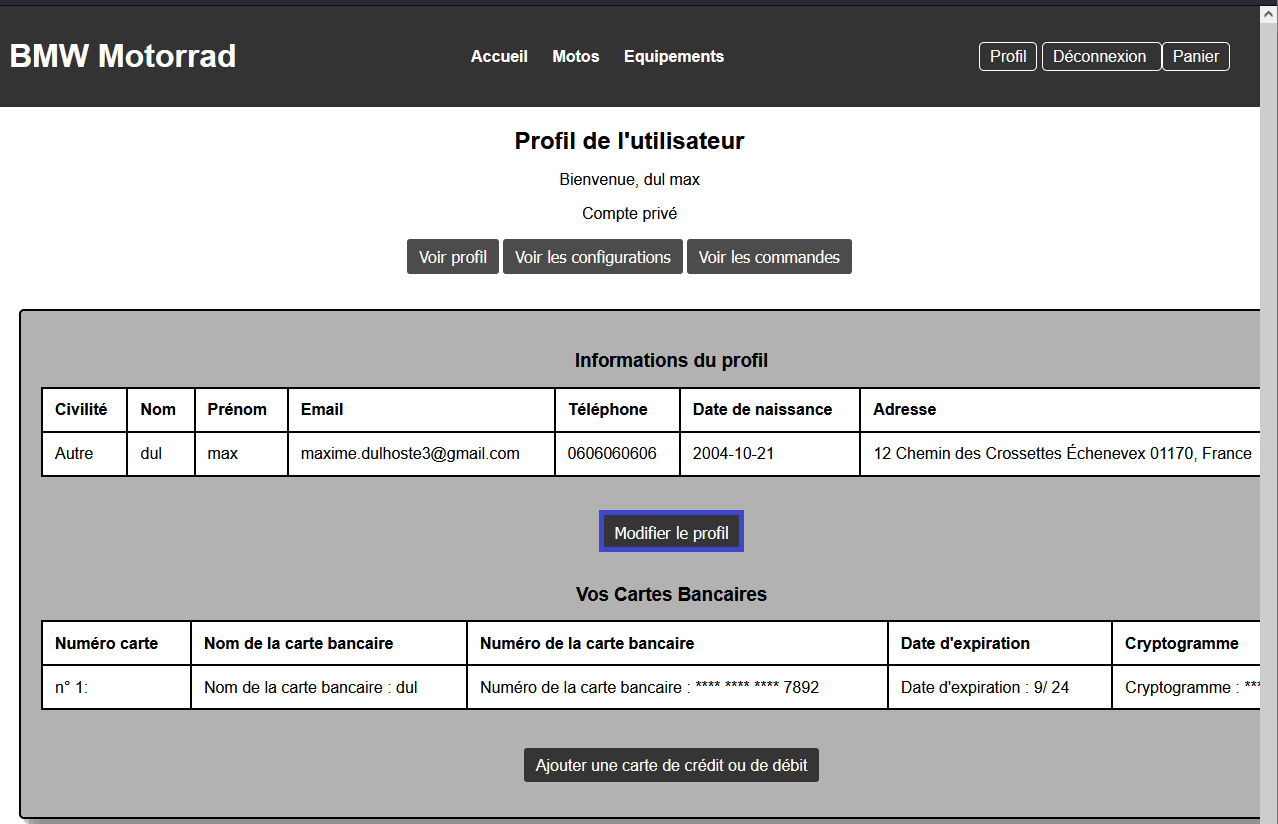Open the Motos menu item
The width and height of the screenshot is (1278, 824).
pyautogui.click(x=576, y=56)
